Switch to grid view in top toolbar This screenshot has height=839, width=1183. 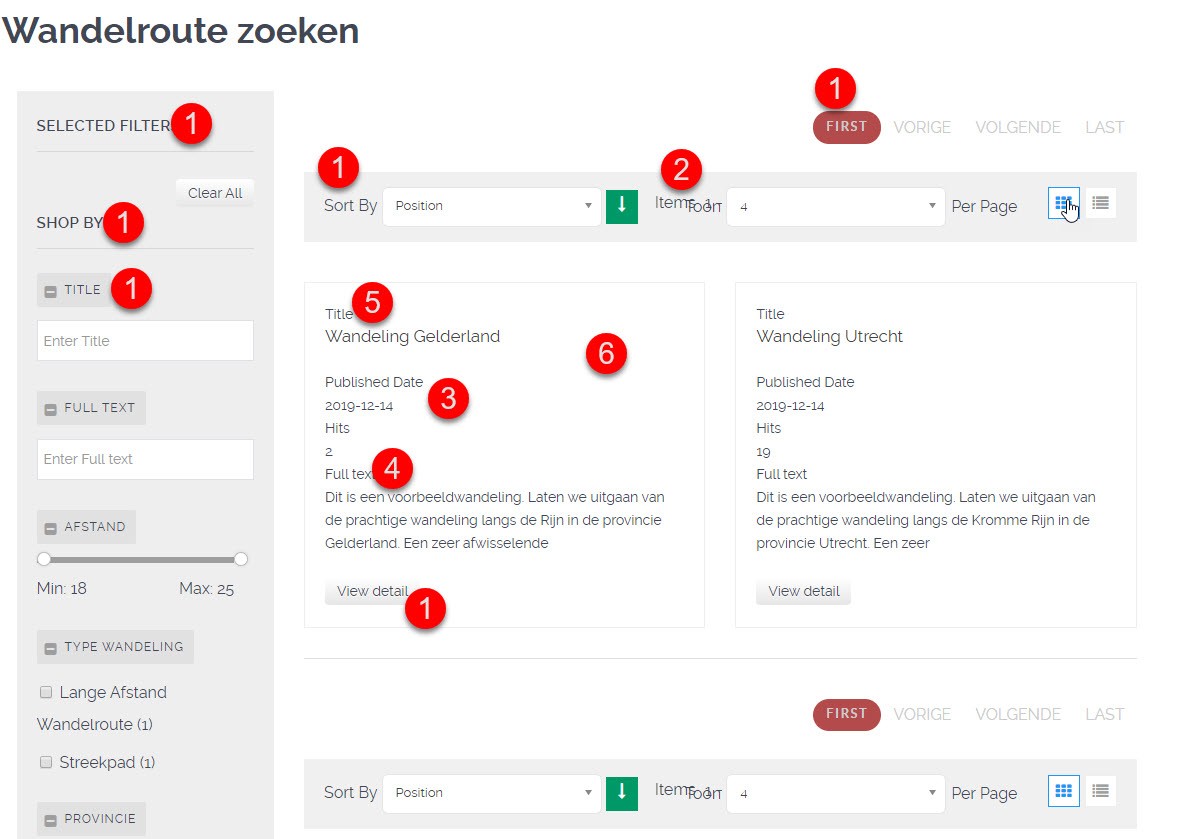[x=1063, y=204]
